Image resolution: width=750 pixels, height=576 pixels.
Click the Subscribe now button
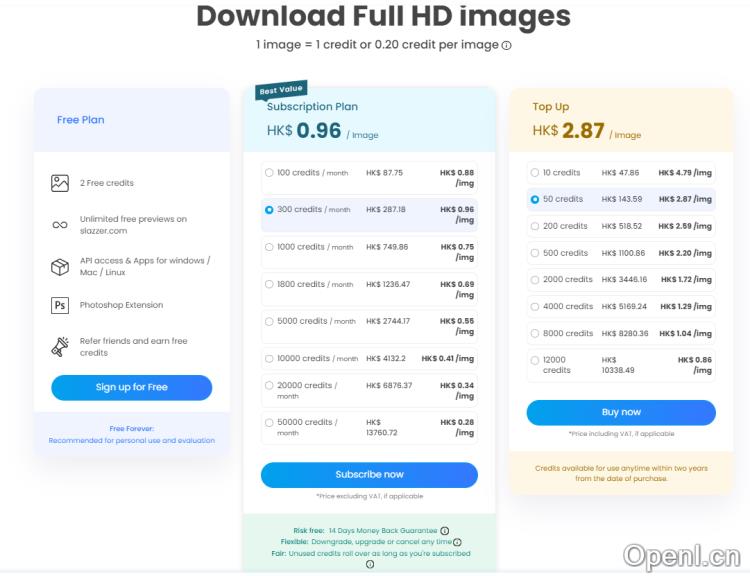coord(369,474)
